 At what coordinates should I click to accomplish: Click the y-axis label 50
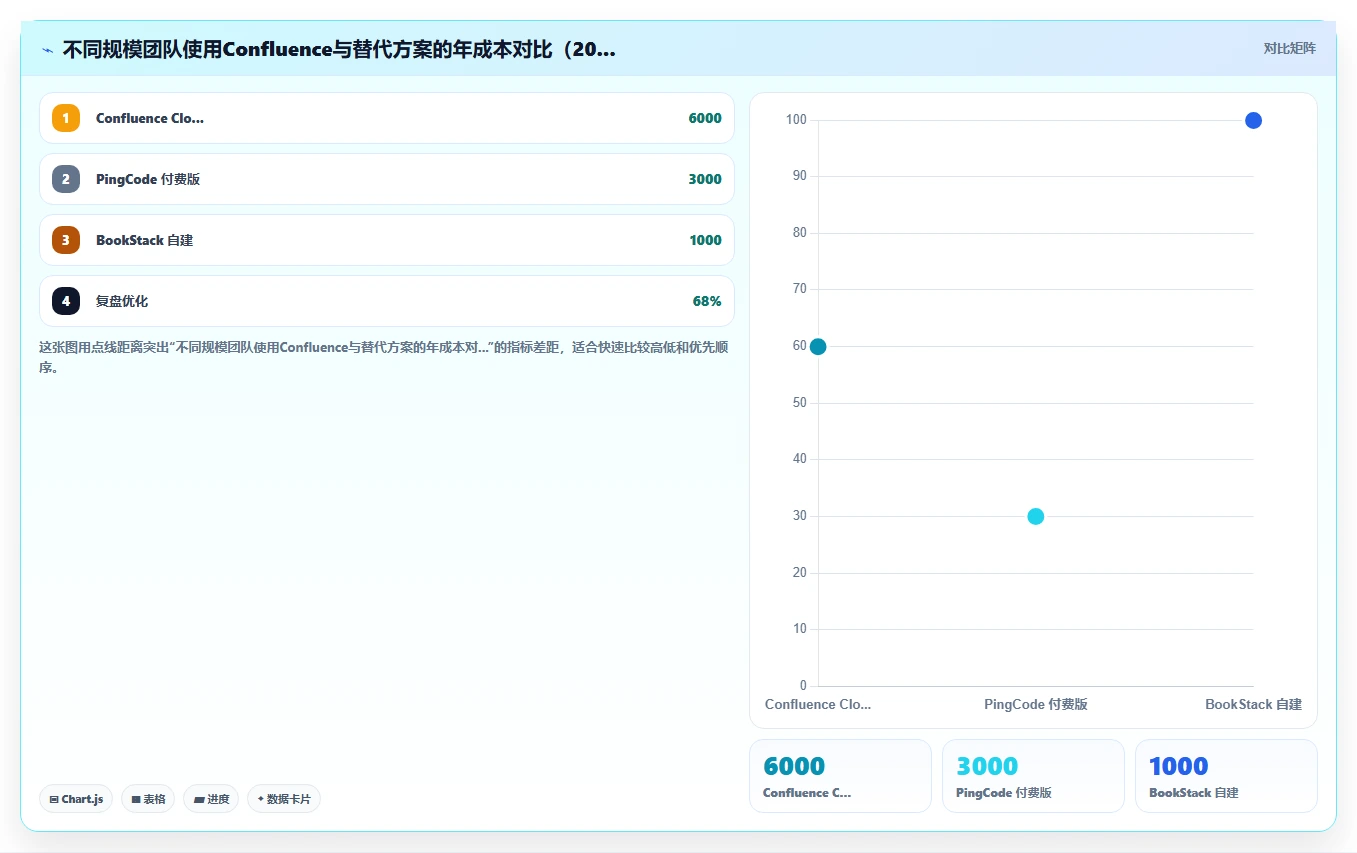tap(799, 403)
